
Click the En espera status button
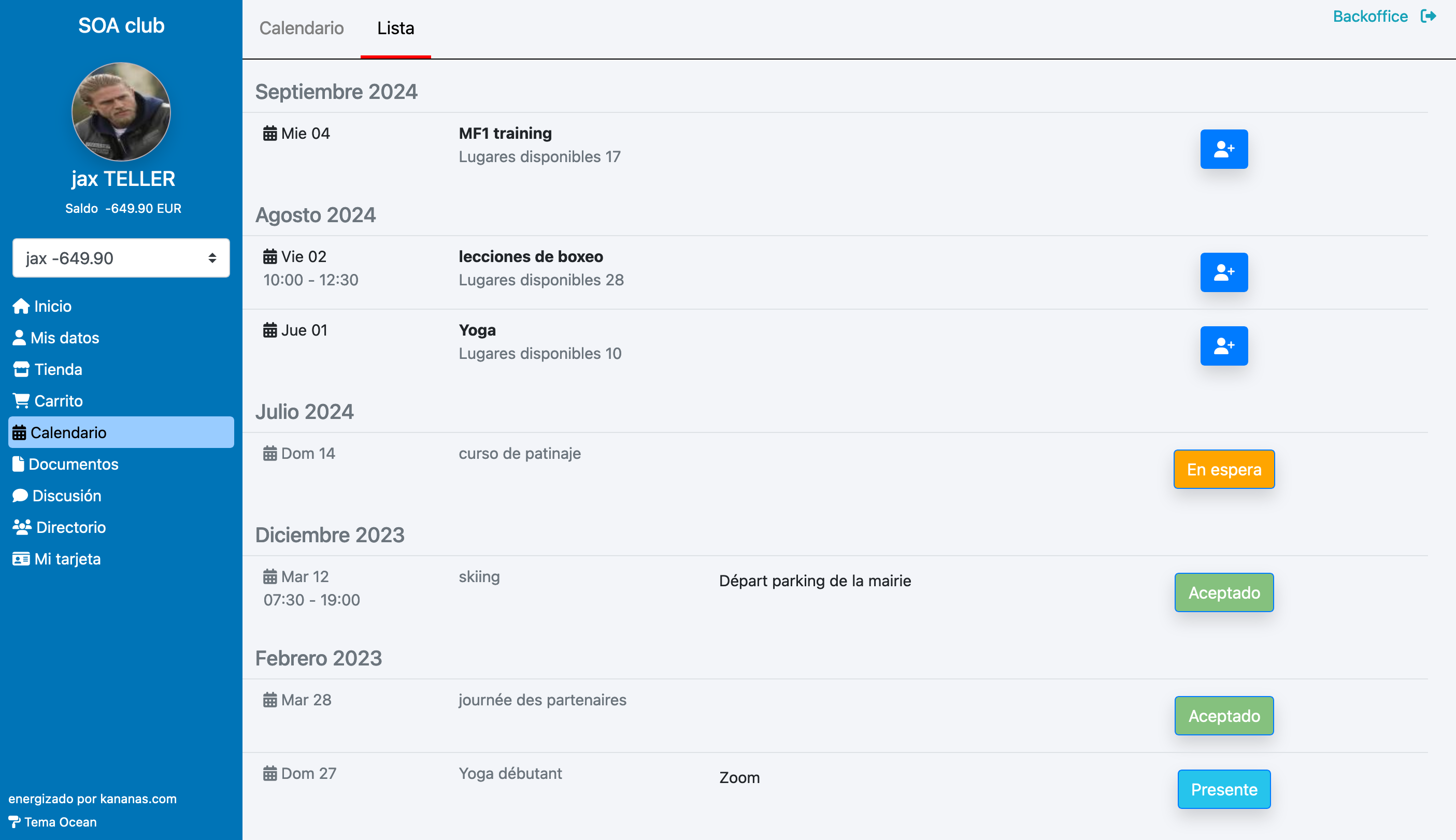click(x=1224, y=470)
